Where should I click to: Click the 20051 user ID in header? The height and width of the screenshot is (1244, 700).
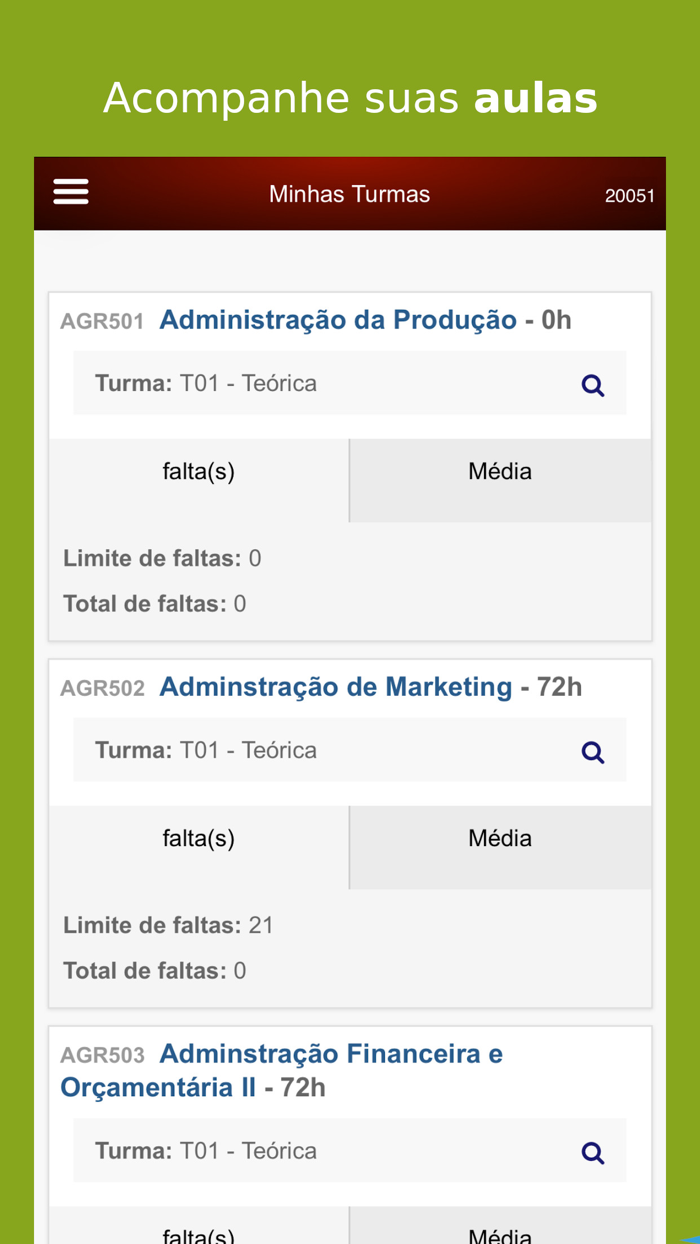click(629, 196)
